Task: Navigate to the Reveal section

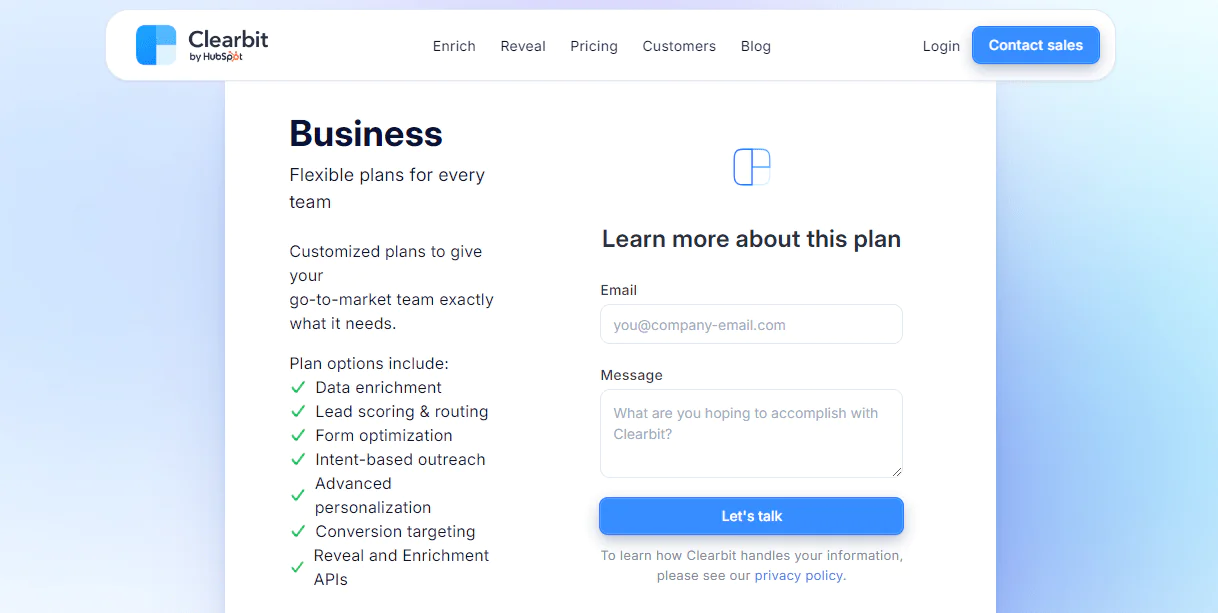Action: tap(523, 46)
